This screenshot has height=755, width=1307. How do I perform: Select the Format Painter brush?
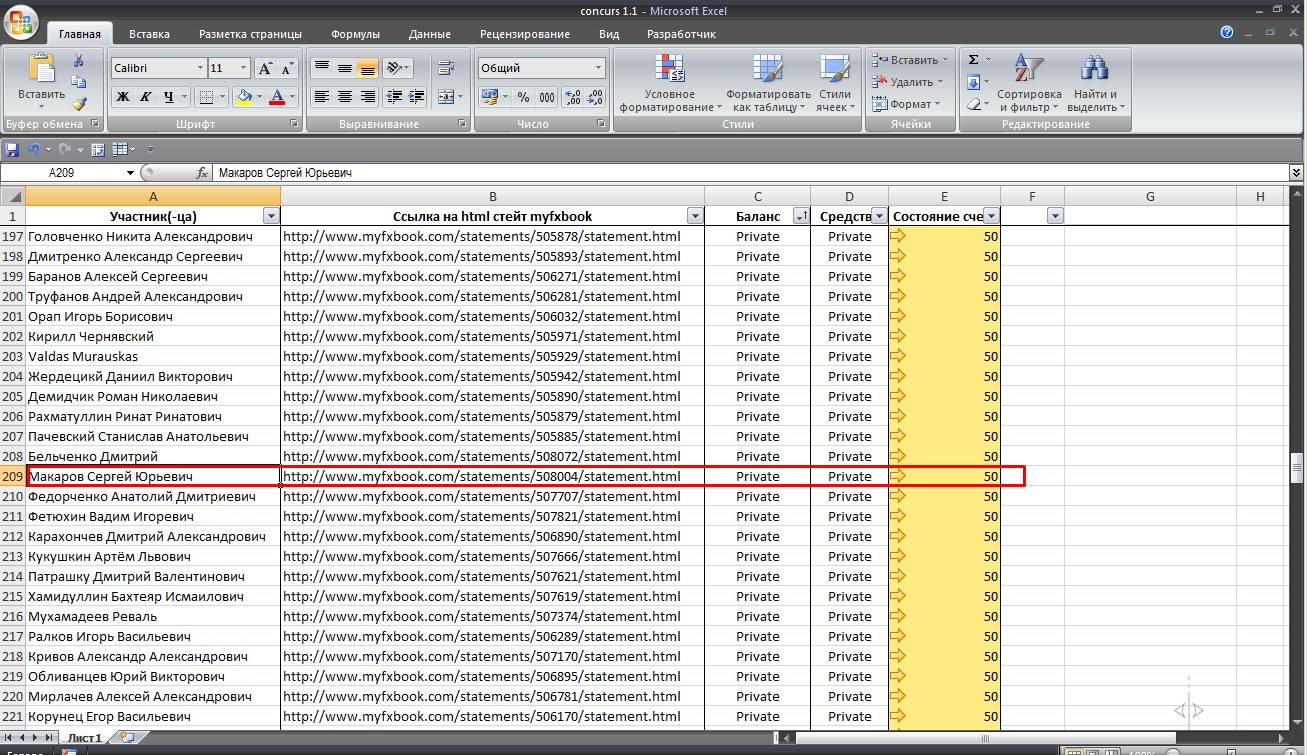point(79,103)
